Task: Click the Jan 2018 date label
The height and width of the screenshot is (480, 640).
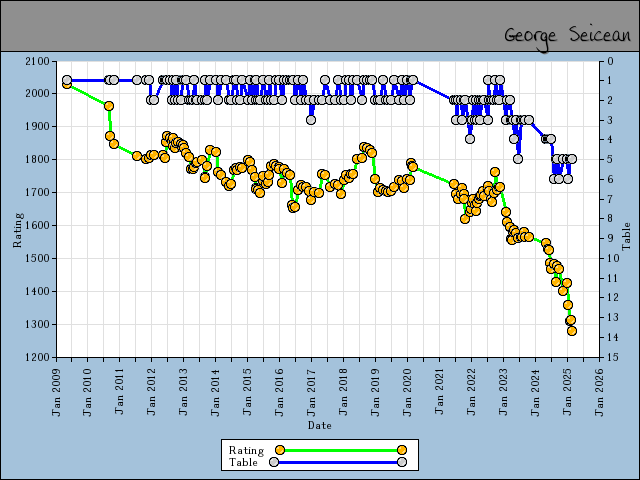Action: click(343, 393)
